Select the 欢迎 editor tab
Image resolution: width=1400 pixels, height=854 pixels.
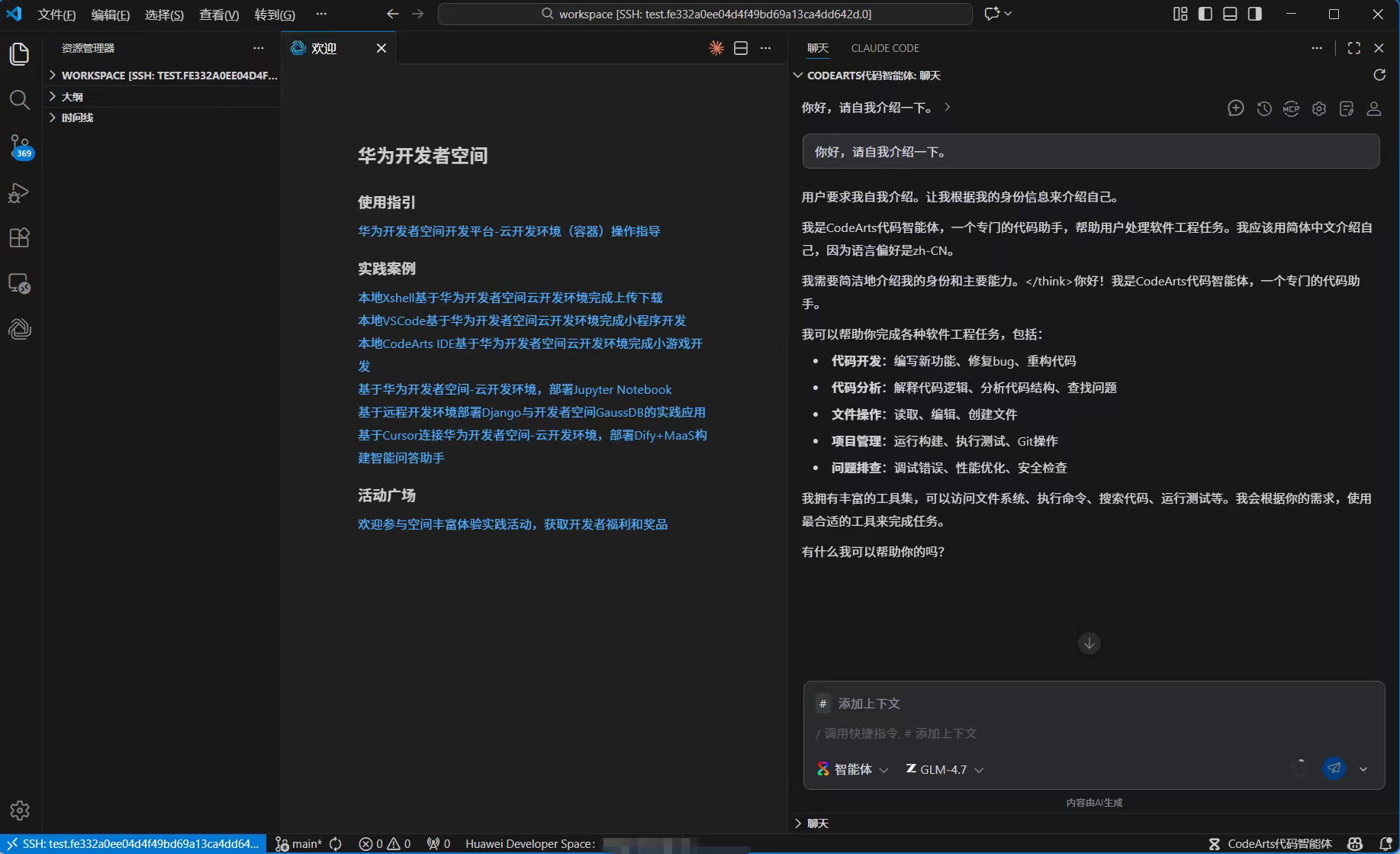click(339, 48)
